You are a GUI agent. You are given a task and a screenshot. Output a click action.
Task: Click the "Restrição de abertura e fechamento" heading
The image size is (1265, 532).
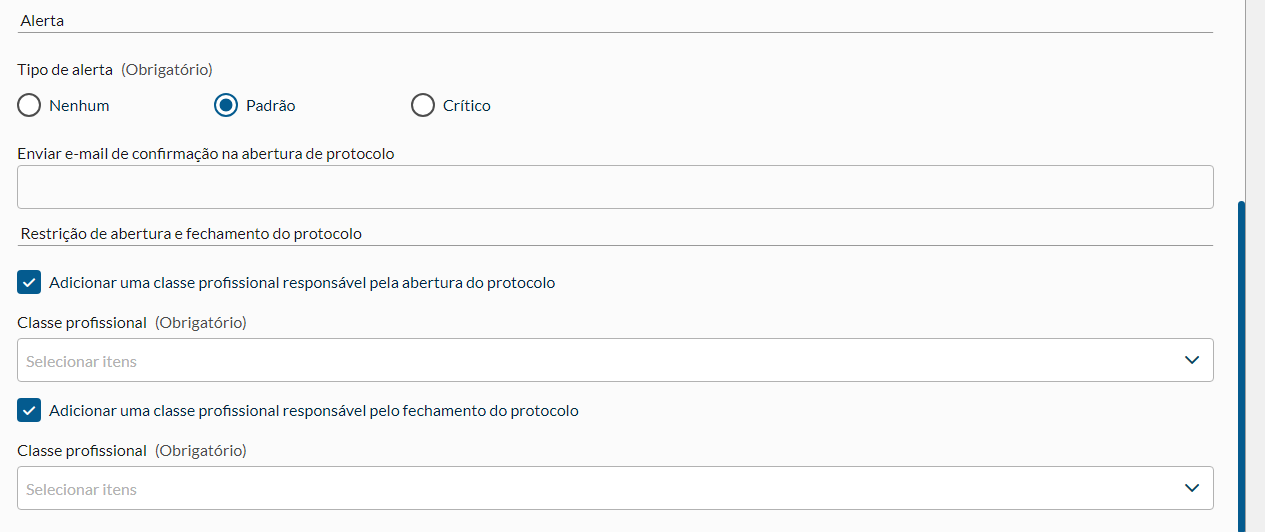tap(191, 234)
